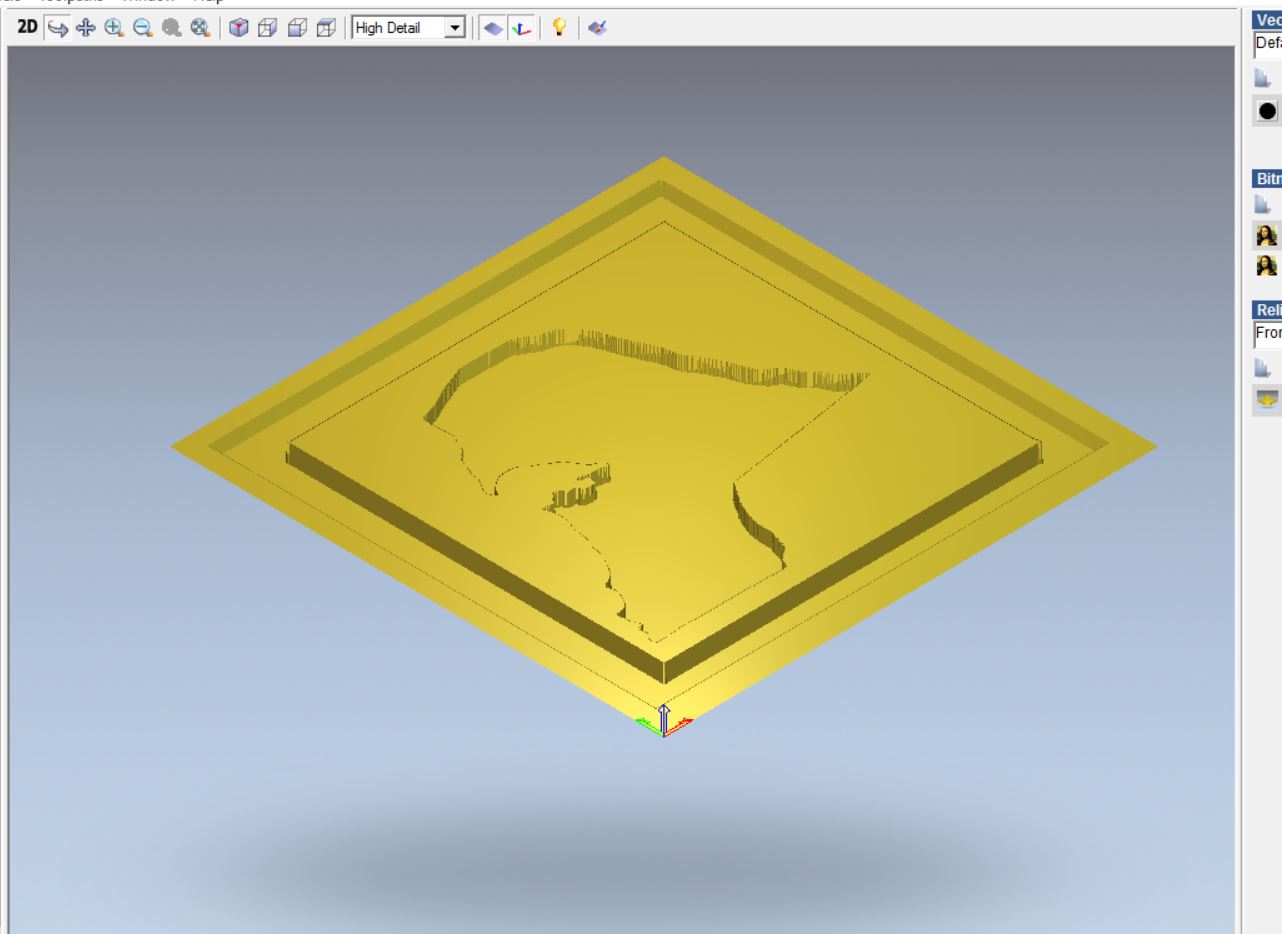Open the Vectors layer name dropdown
This screenshot has width=1282, height=934.
[1268, 45]
